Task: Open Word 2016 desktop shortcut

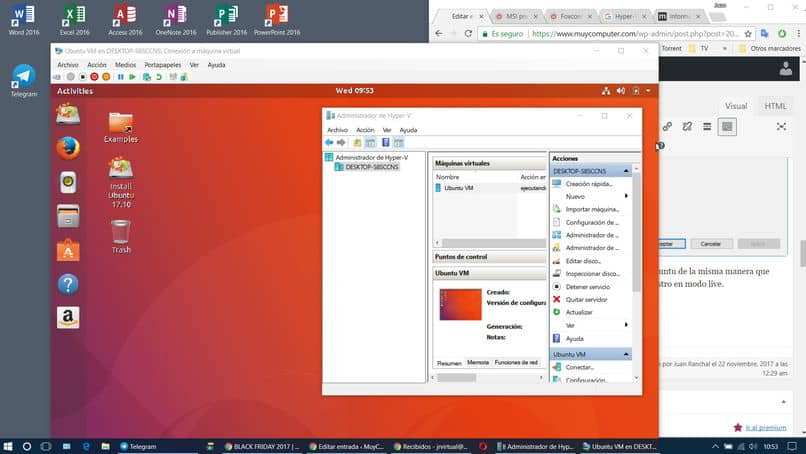Action: tap(24, 20)
